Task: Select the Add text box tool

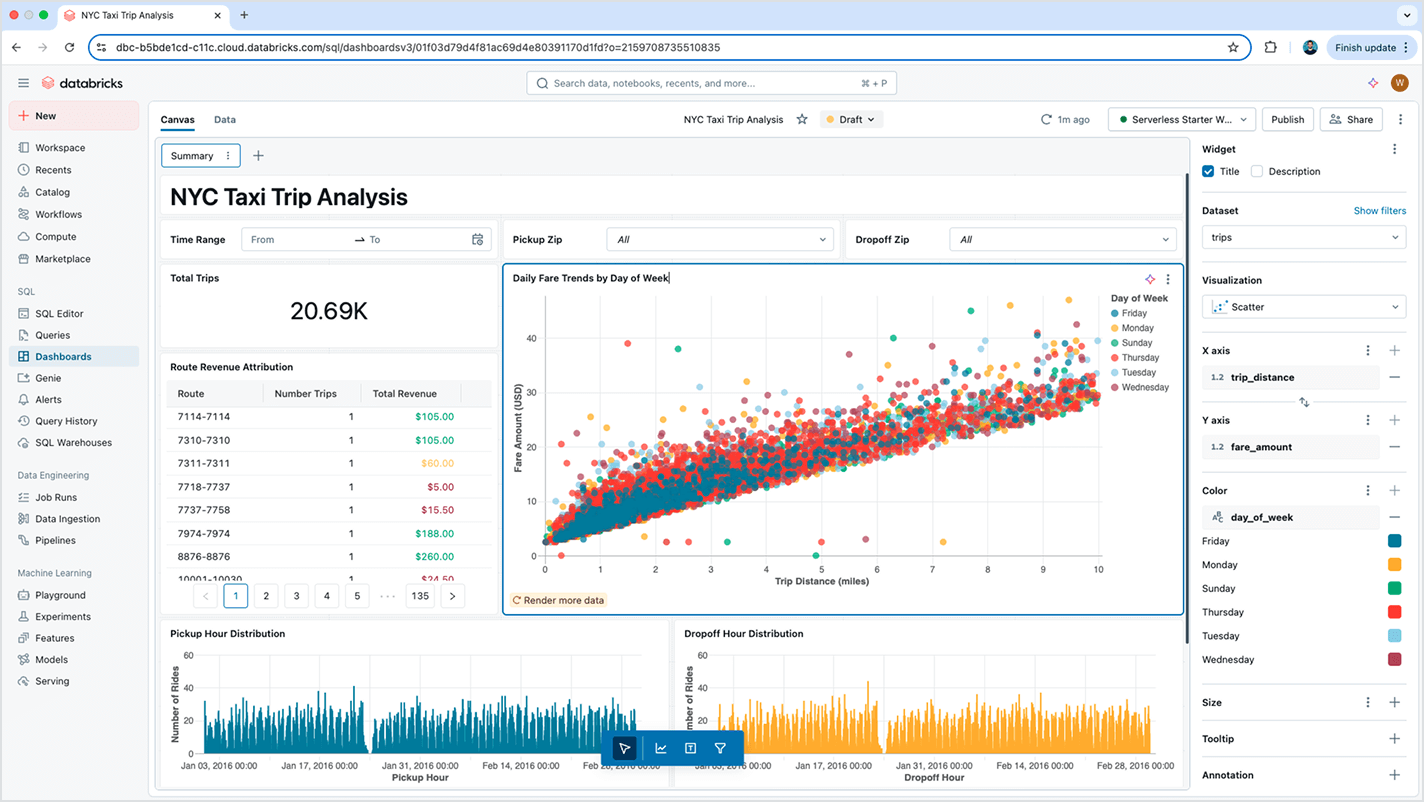Action: pyautogui.click(x=690, y=747)
